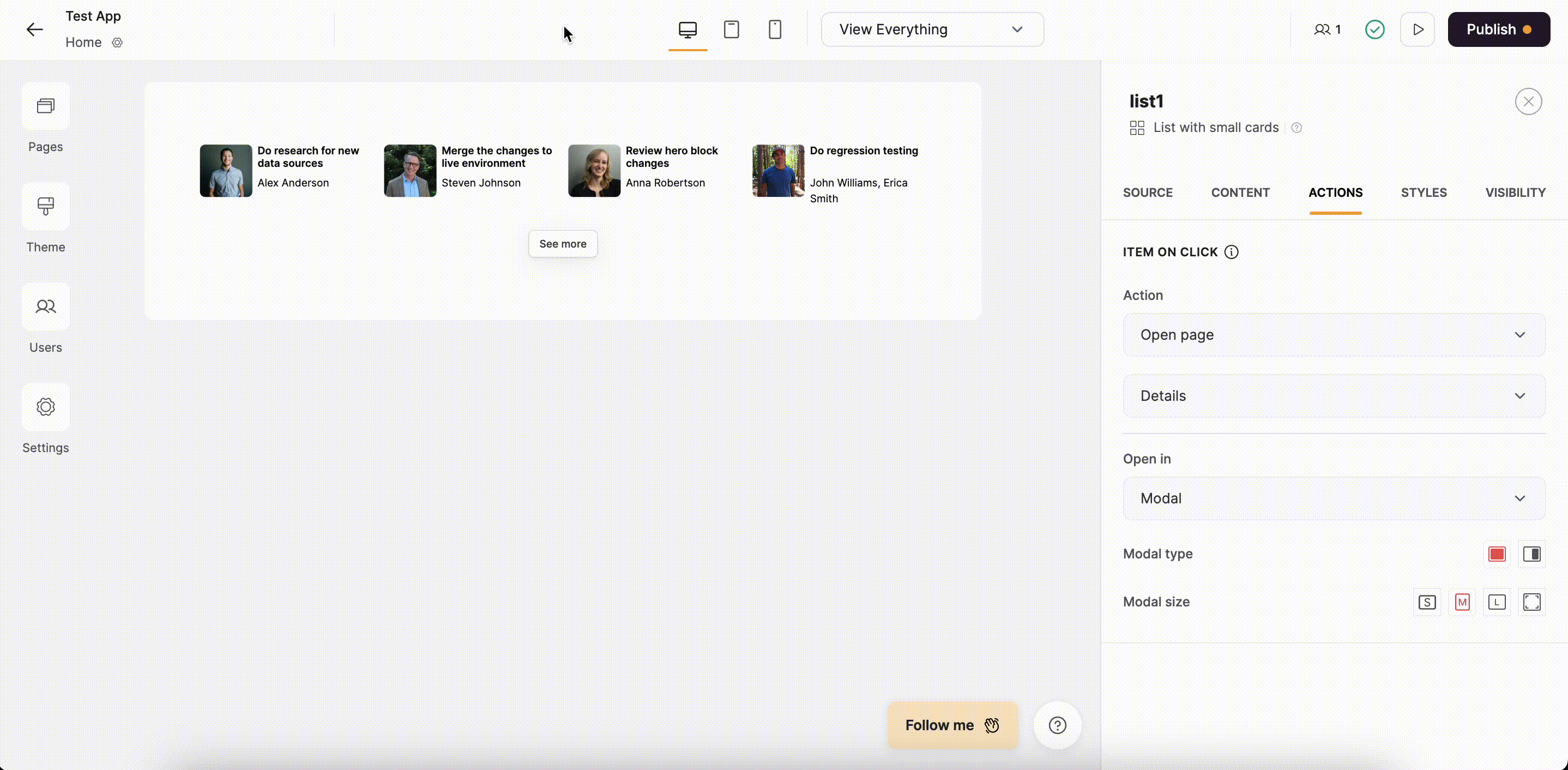This screenshot has height=770, width=1568.
Task: Switch to tablet preview mode
Action: [731, 29]
